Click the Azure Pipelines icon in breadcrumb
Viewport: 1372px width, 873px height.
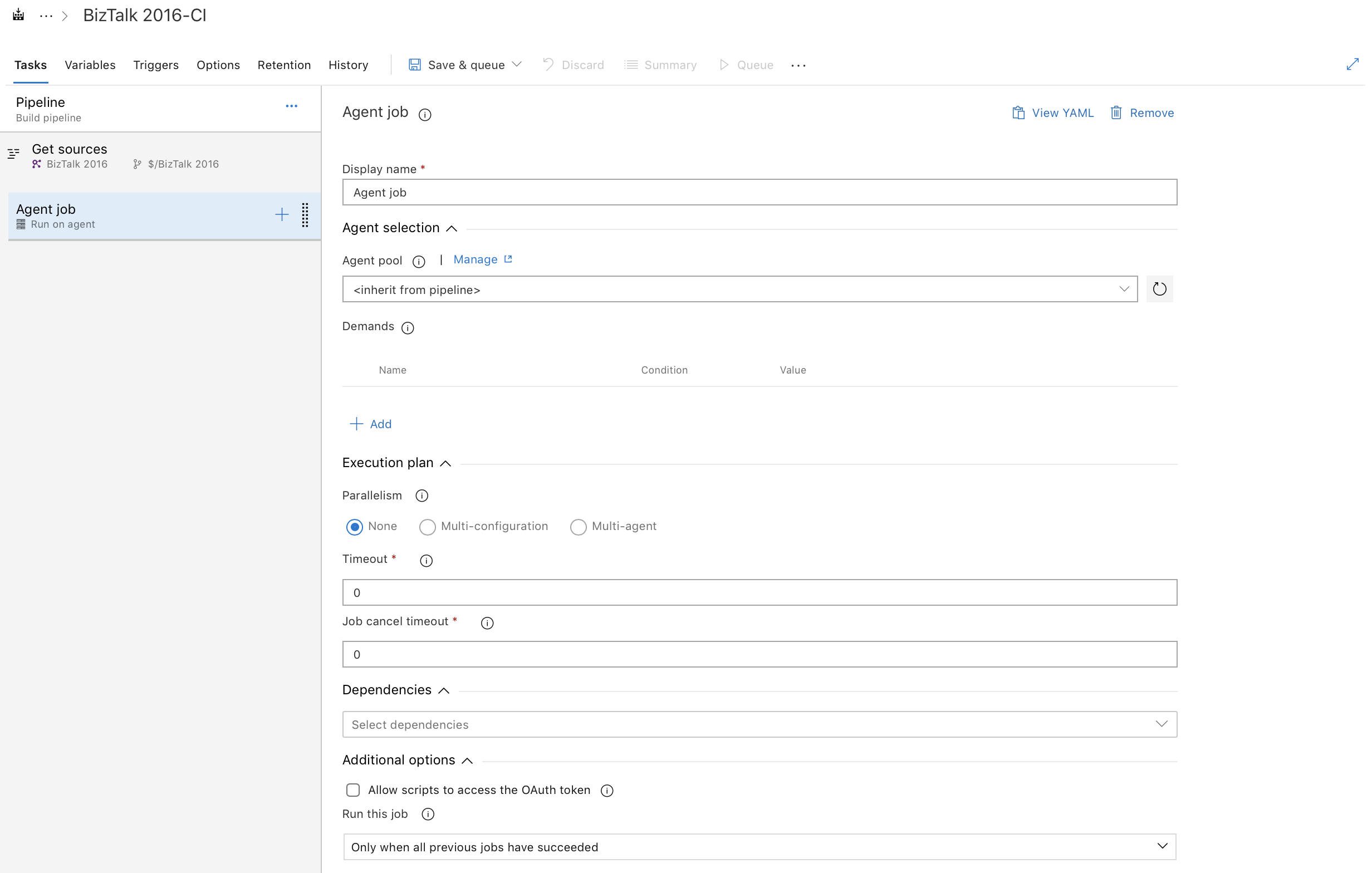point(18,16)
